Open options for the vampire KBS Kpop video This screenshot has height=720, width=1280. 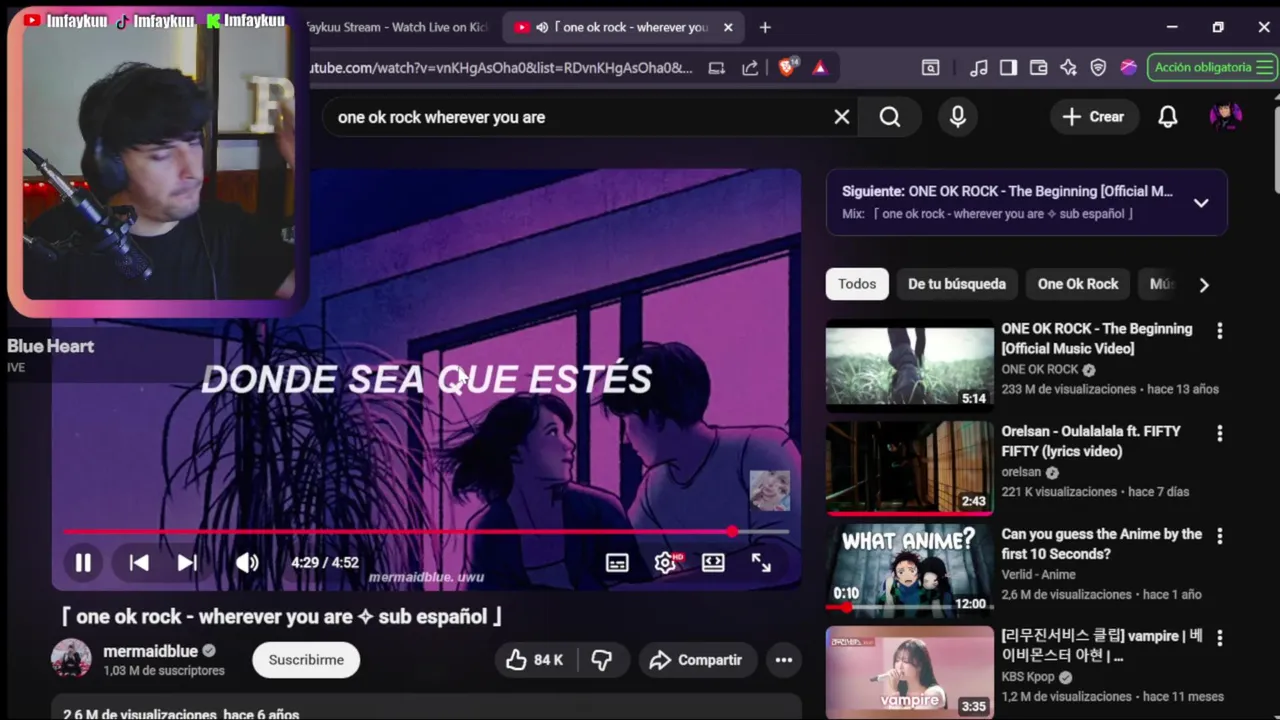click(x=1219, y=638)
